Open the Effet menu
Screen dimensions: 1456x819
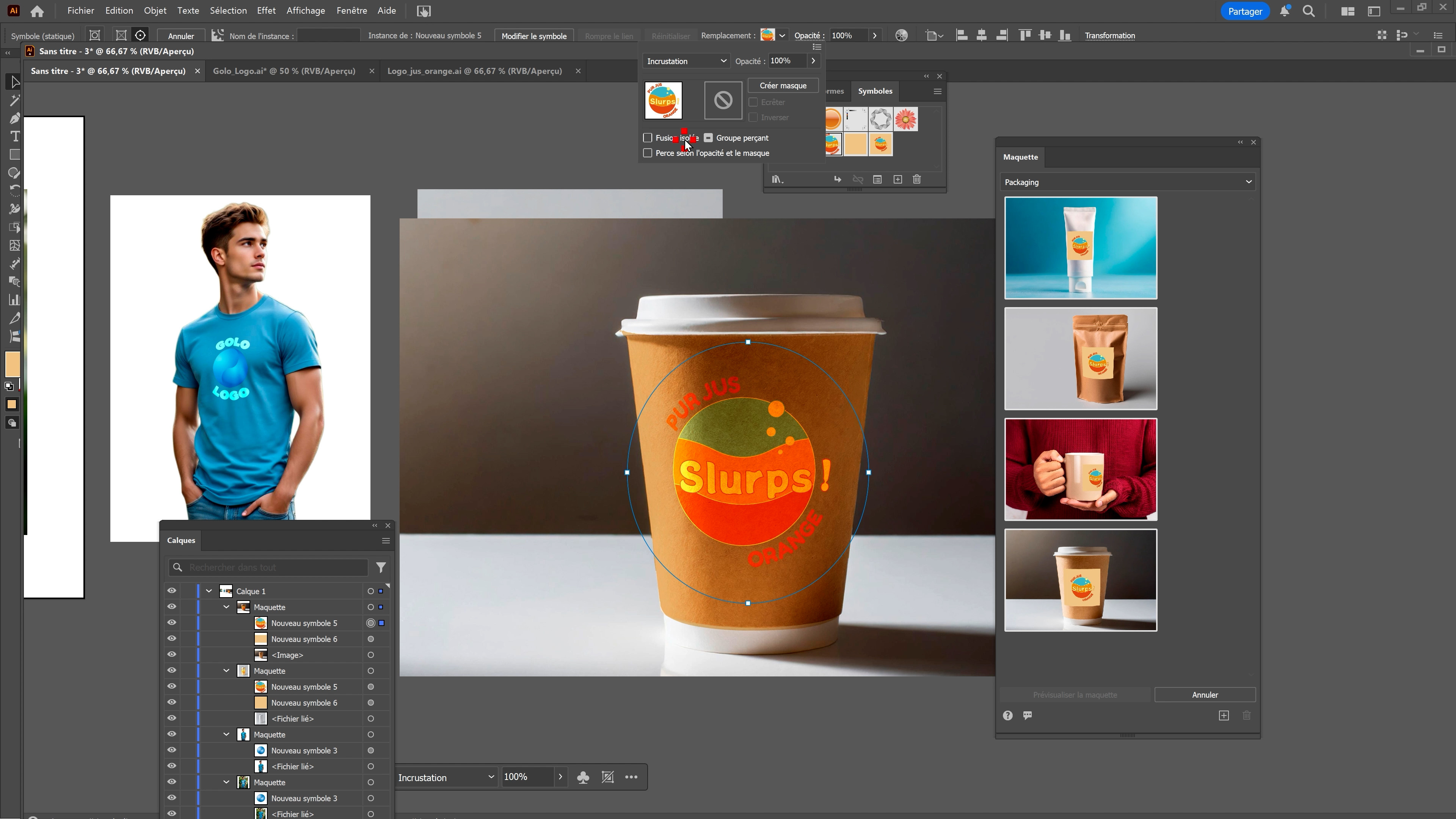pyautogui.click(x=266, y=11)
